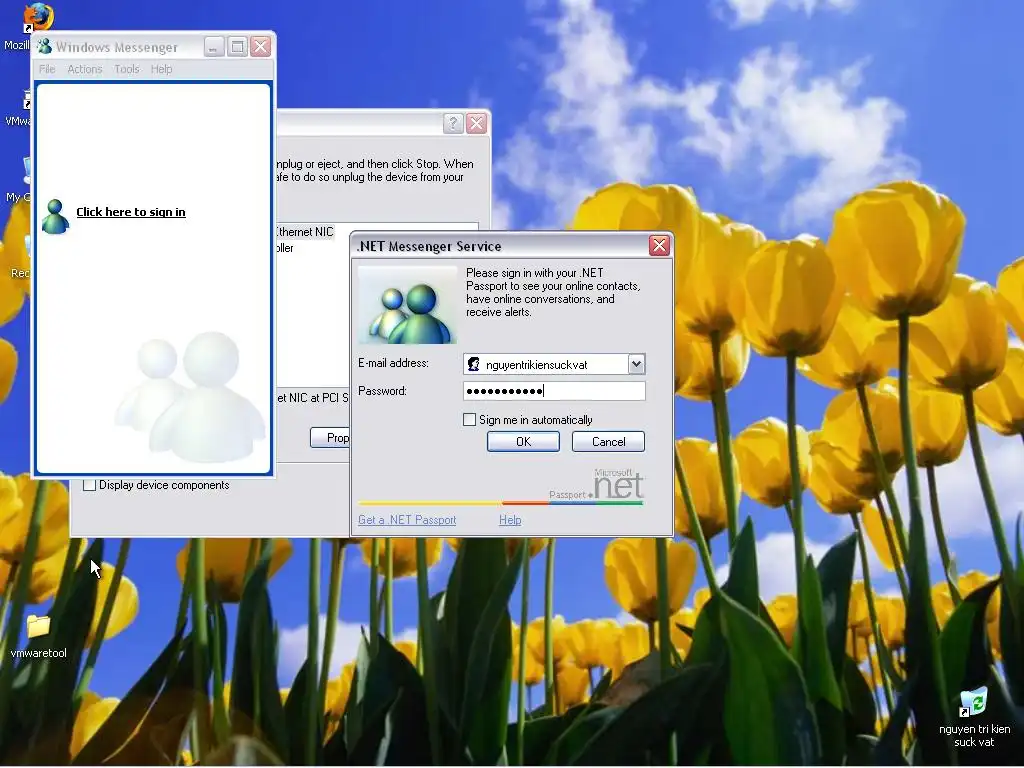Click Cancel in the sign-in dialog
Screen dimensions: 1024x768
click(608, 441)
